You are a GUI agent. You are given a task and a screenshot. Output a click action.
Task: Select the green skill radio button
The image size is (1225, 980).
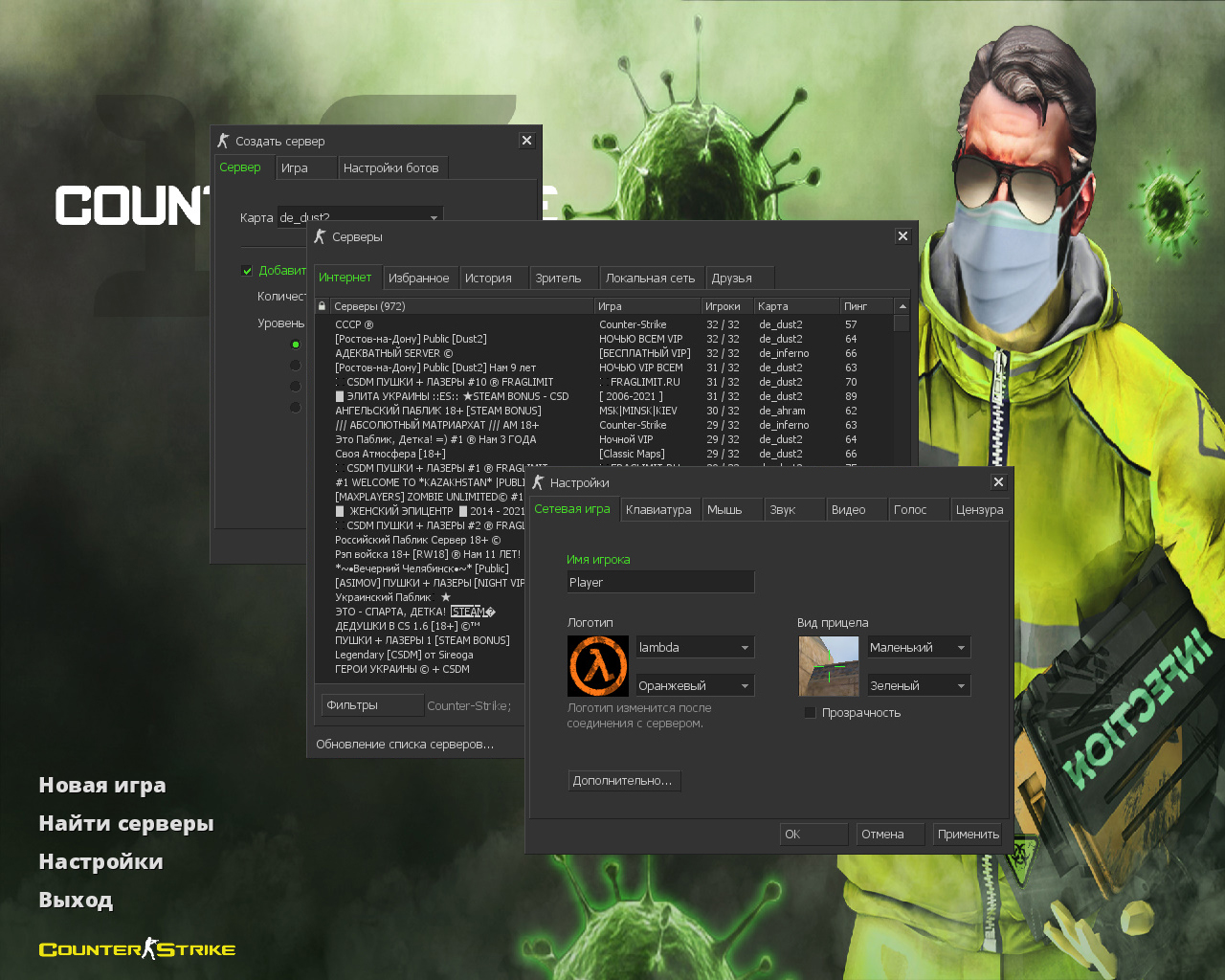(296, 344)
